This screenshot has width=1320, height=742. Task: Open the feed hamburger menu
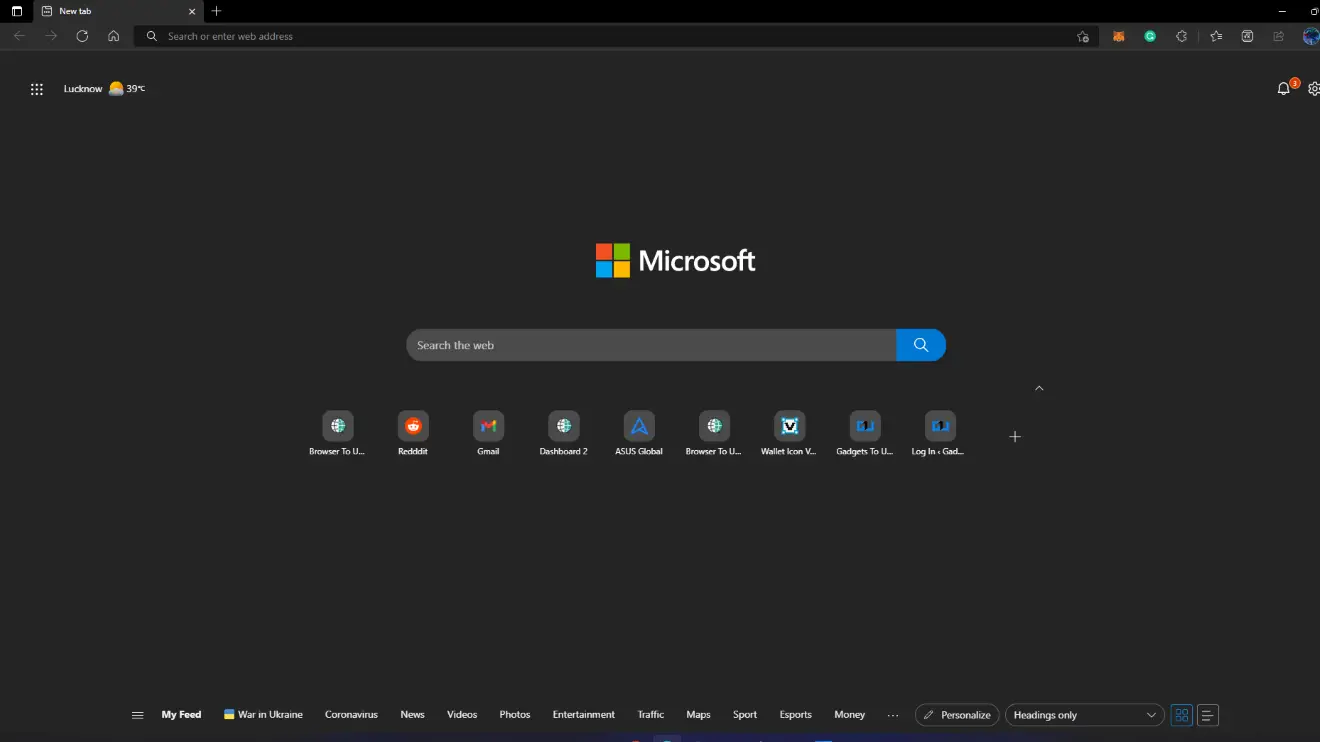pos(138,715)
